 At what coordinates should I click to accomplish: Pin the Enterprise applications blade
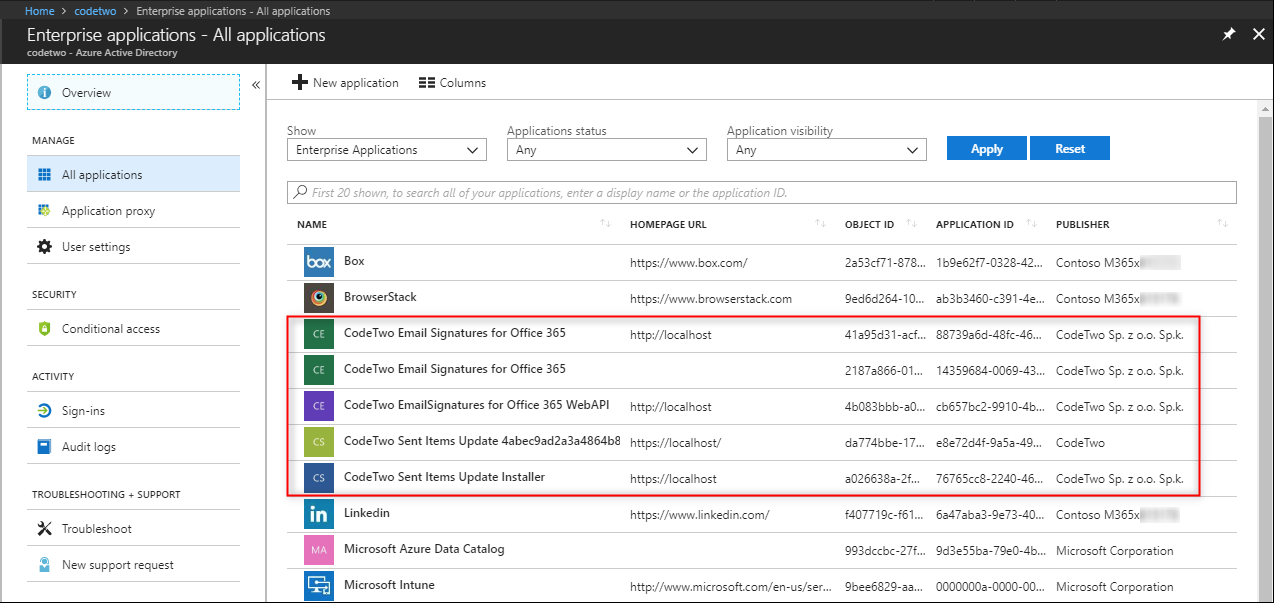pyautogui.click(x=1229, y=34)
